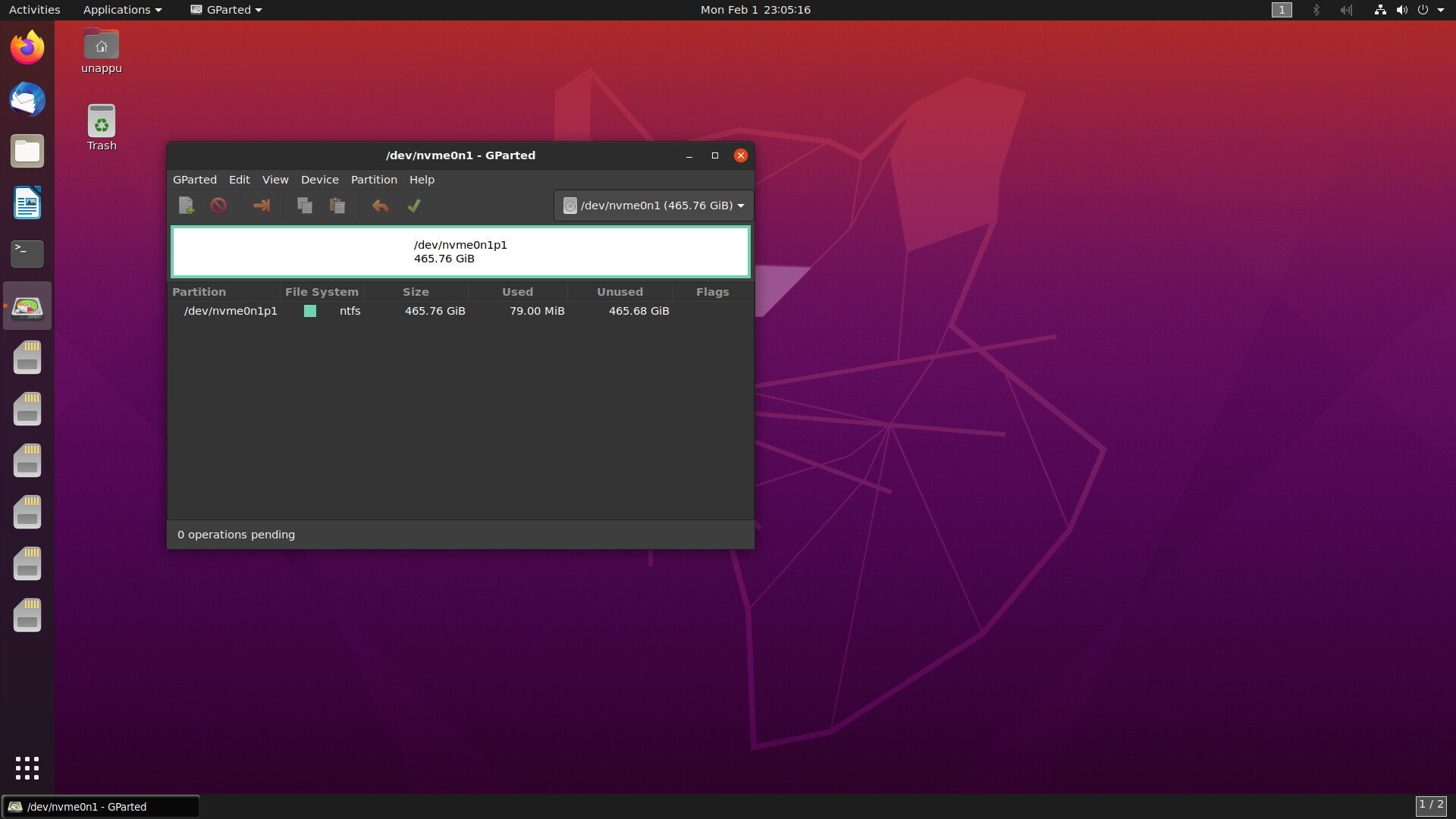Click the New partition toolbar icon

pos(186,206)
